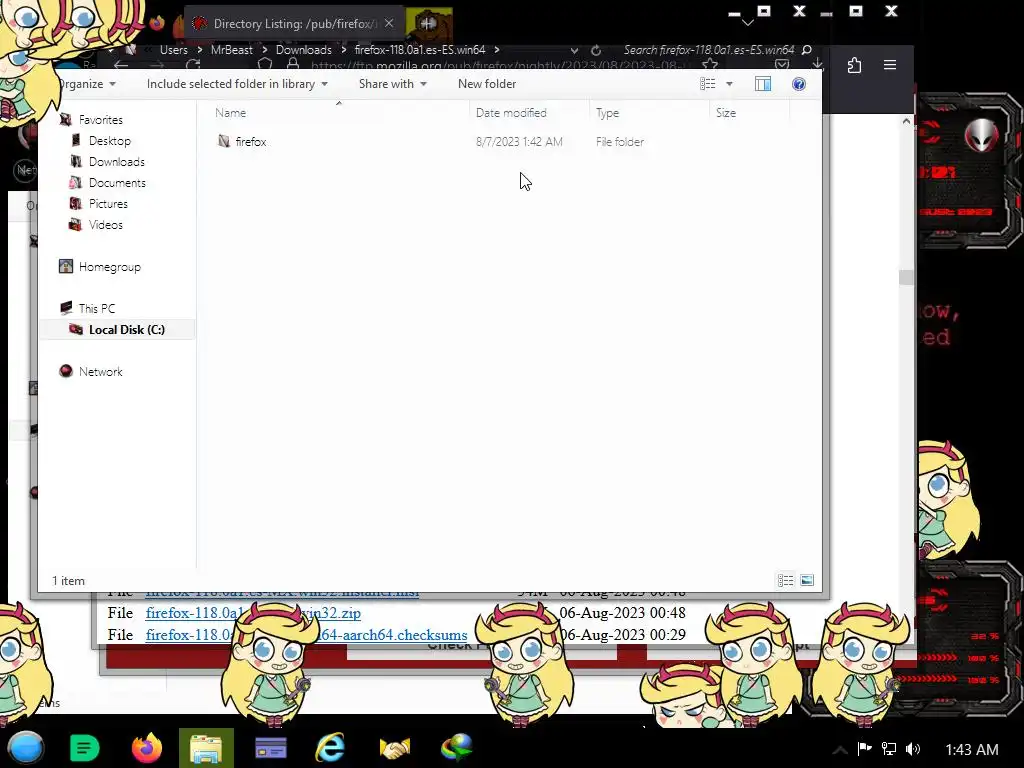Screen dimensions: 1024x768
Task: Expand the address bar history dropdown
Action: pyautogui.click(x=573, y=50)
